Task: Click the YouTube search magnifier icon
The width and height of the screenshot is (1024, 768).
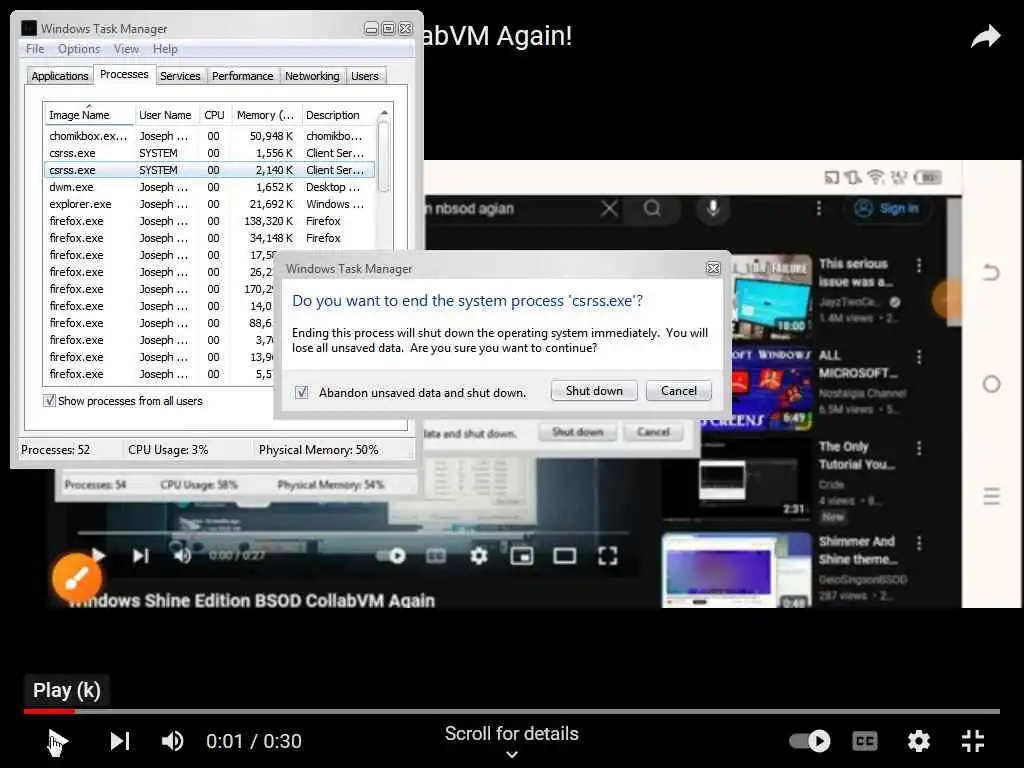Action: (652, 208)
